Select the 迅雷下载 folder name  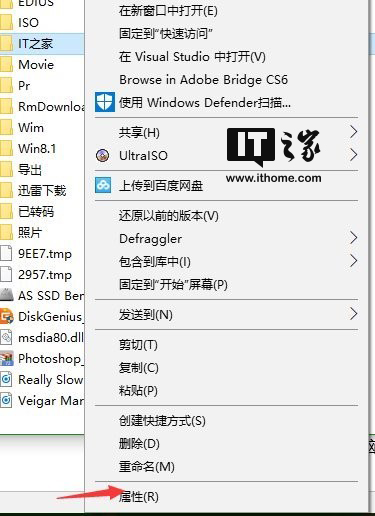point(42,191)
